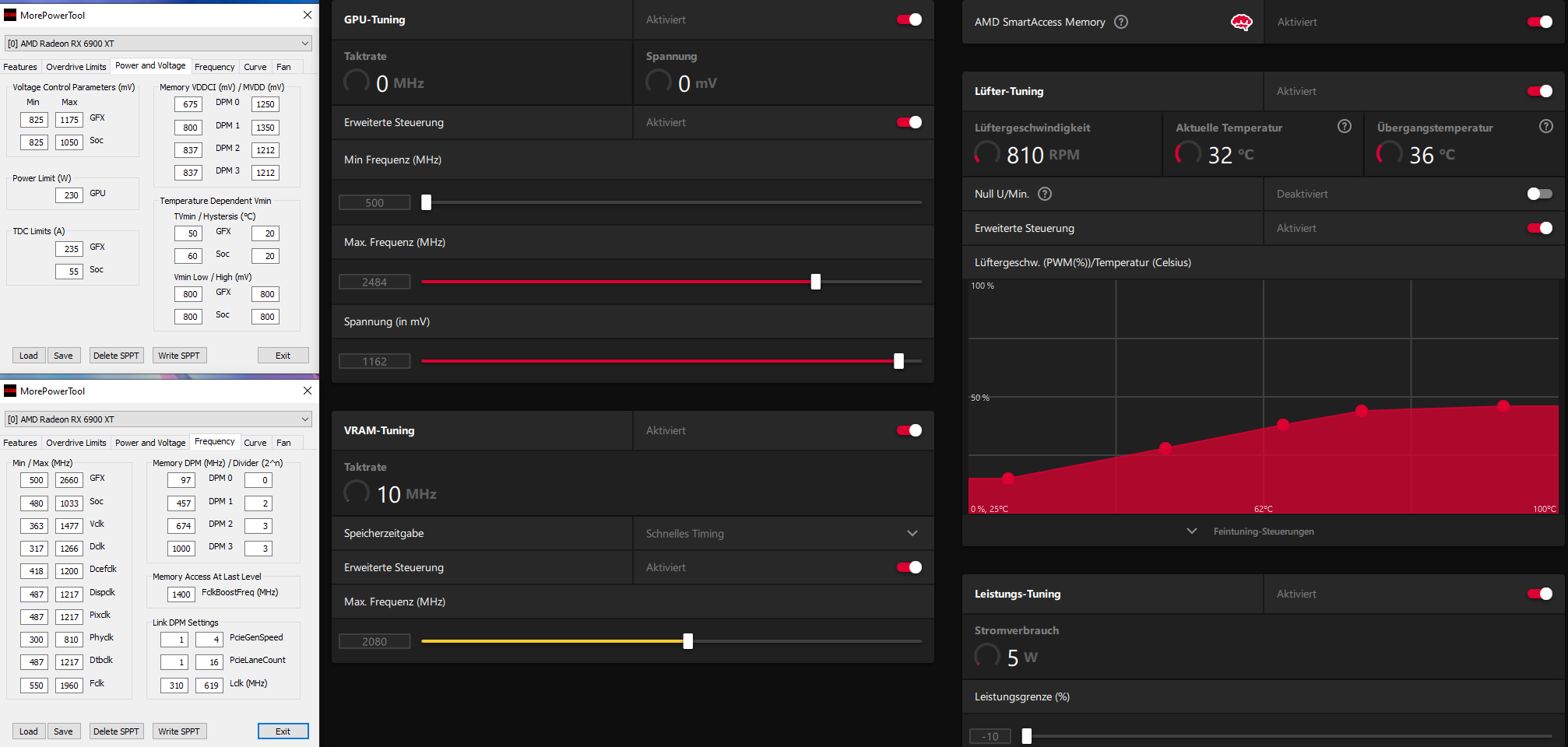Click Fclk max field showing 1960
The image size is (1568, 747).
tap(69, 686)
